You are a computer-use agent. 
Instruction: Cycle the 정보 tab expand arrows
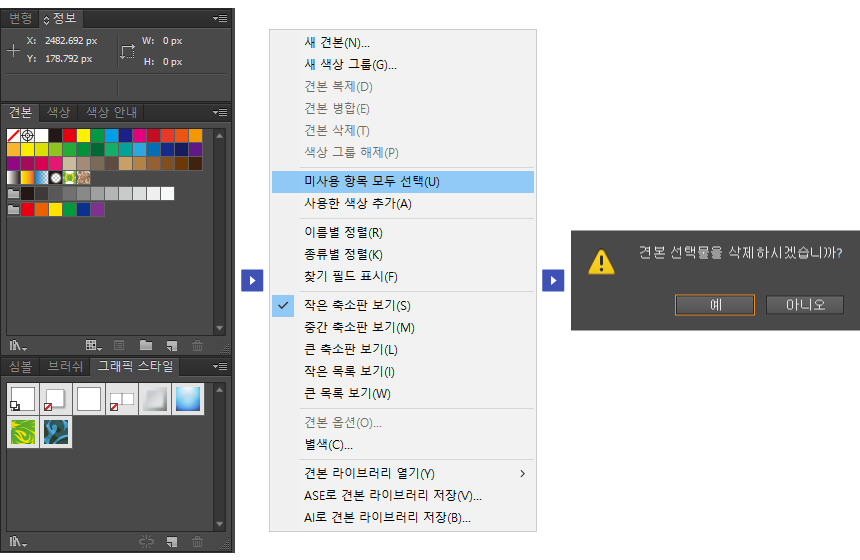pyautogui.click(x=46, y=20)
